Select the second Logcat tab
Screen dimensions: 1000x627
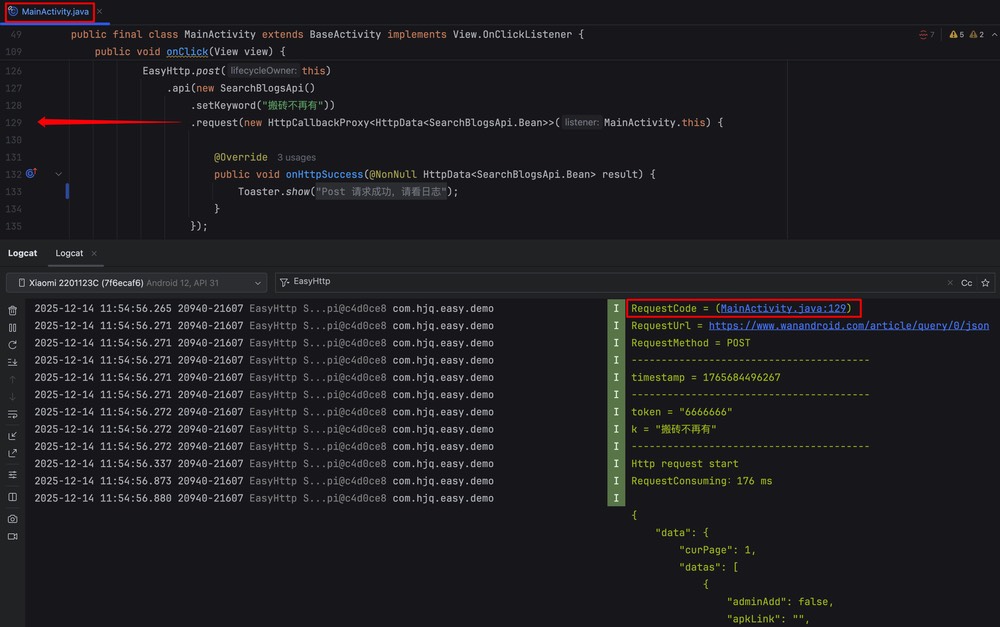coord(69,253)
